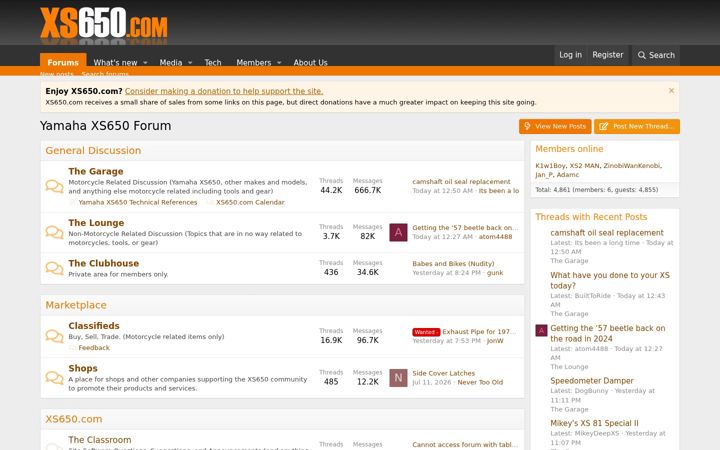Open the Feedback subforum under Classifieds
This screenshot has width=720, height=450.
click(x=94, y=348)
